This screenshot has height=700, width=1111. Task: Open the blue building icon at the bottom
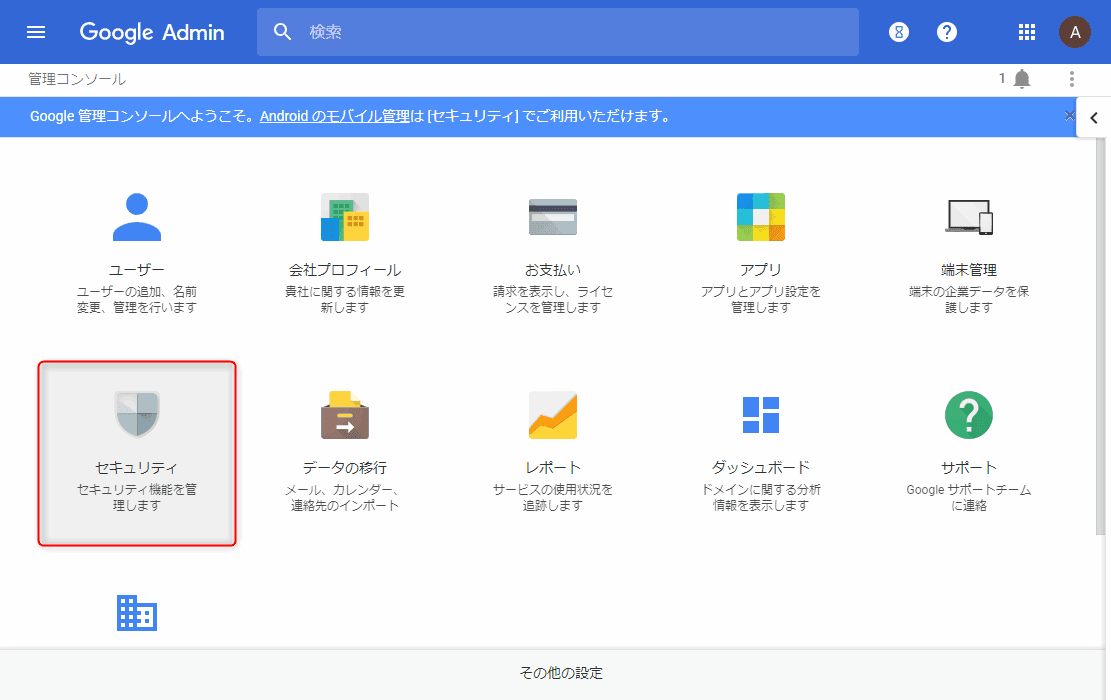(137, 612)
